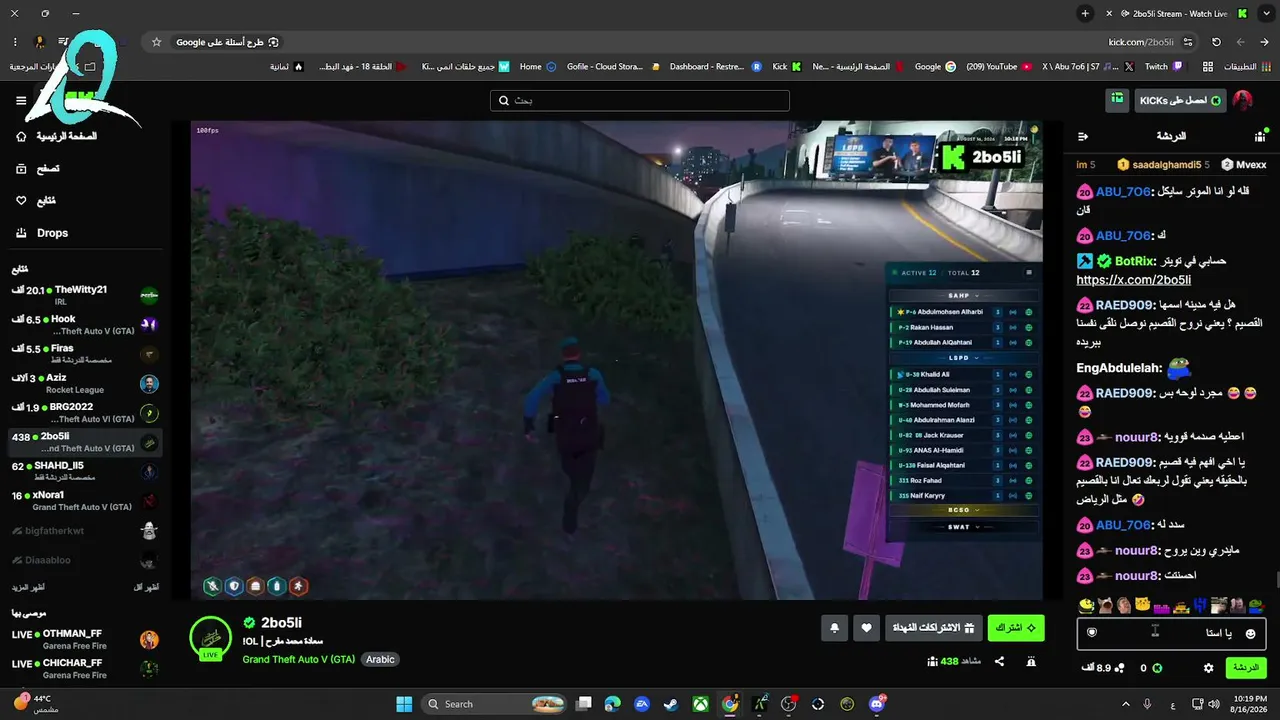Image resolution: width=1280 pixels, height=720 pixels.
Task: Open Chrome's three-dot menu
Action: point(15,42)
